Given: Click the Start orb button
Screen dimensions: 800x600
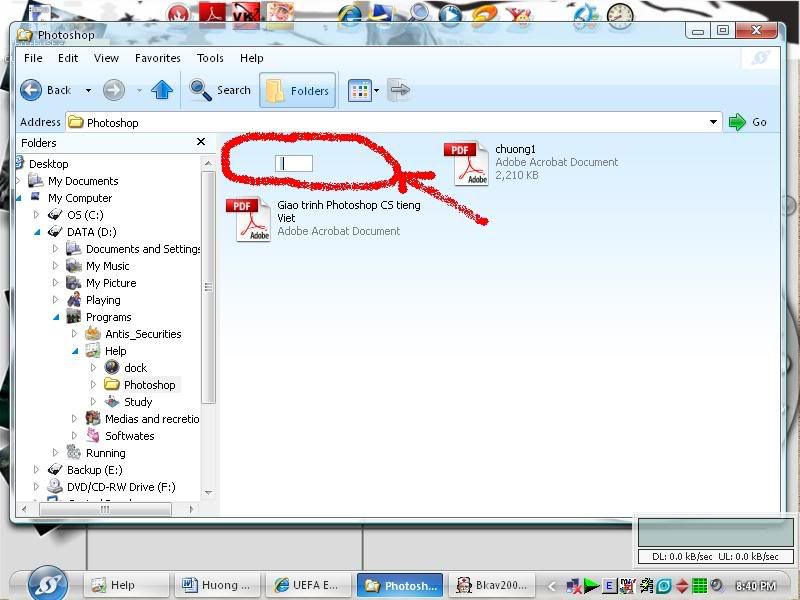Looking at the screenshot, I should click(x=47, y=584).
